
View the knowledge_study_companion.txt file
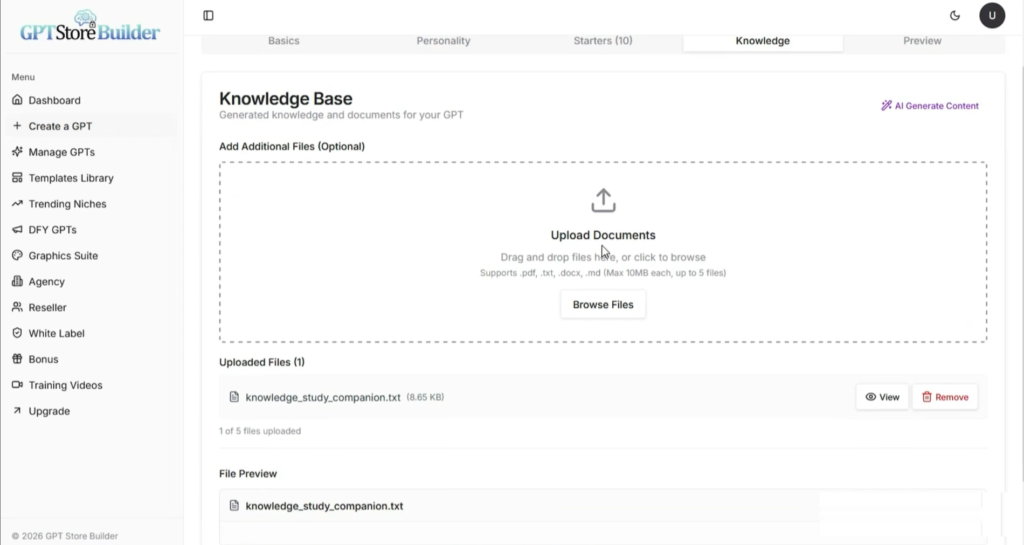[x=882, y=397]
